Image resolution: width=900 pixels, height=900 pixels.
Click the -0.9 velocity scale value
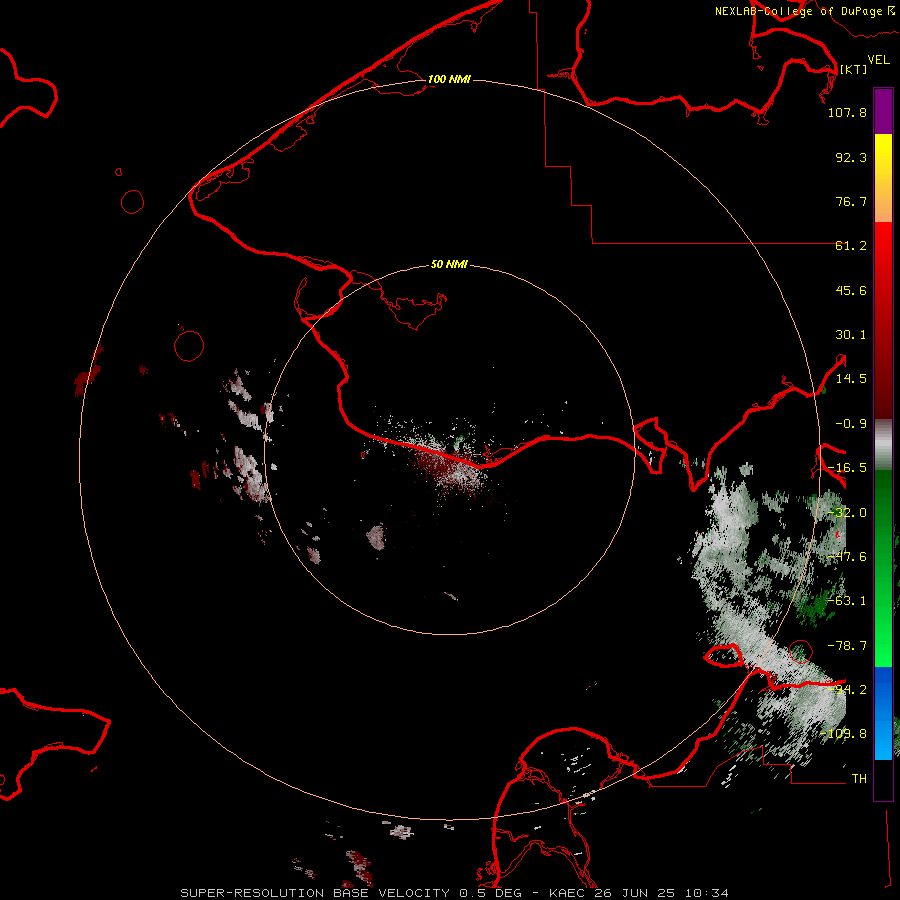coord(851,424)
